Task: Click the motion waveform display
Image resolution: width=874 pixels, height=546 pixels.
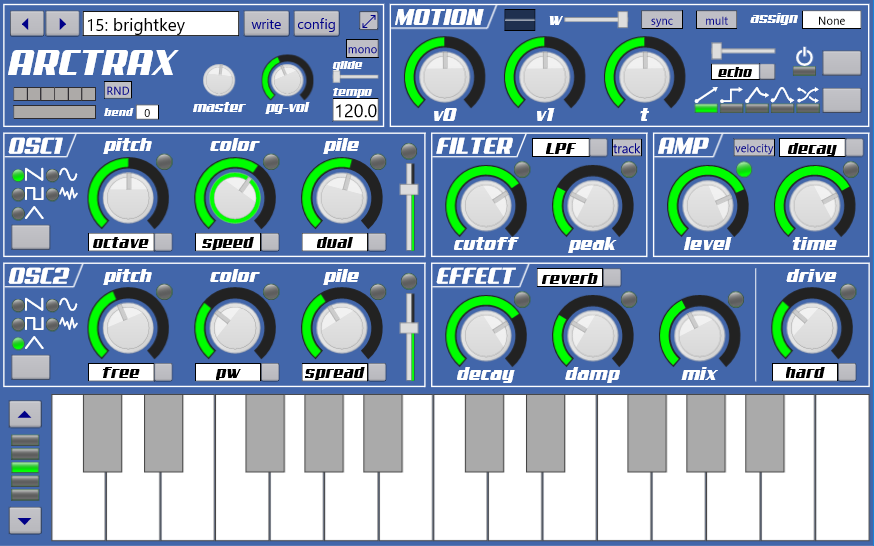Action: click(x=519, y=20)
